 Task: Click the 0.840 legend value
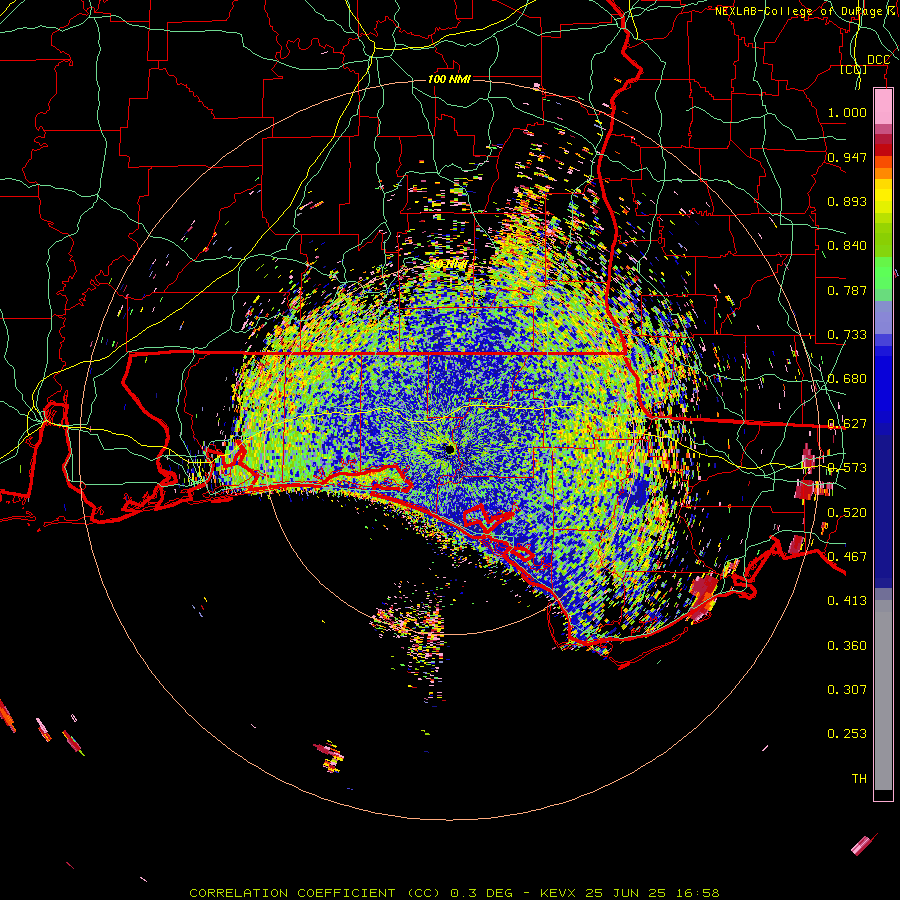[x=847, y=245]
